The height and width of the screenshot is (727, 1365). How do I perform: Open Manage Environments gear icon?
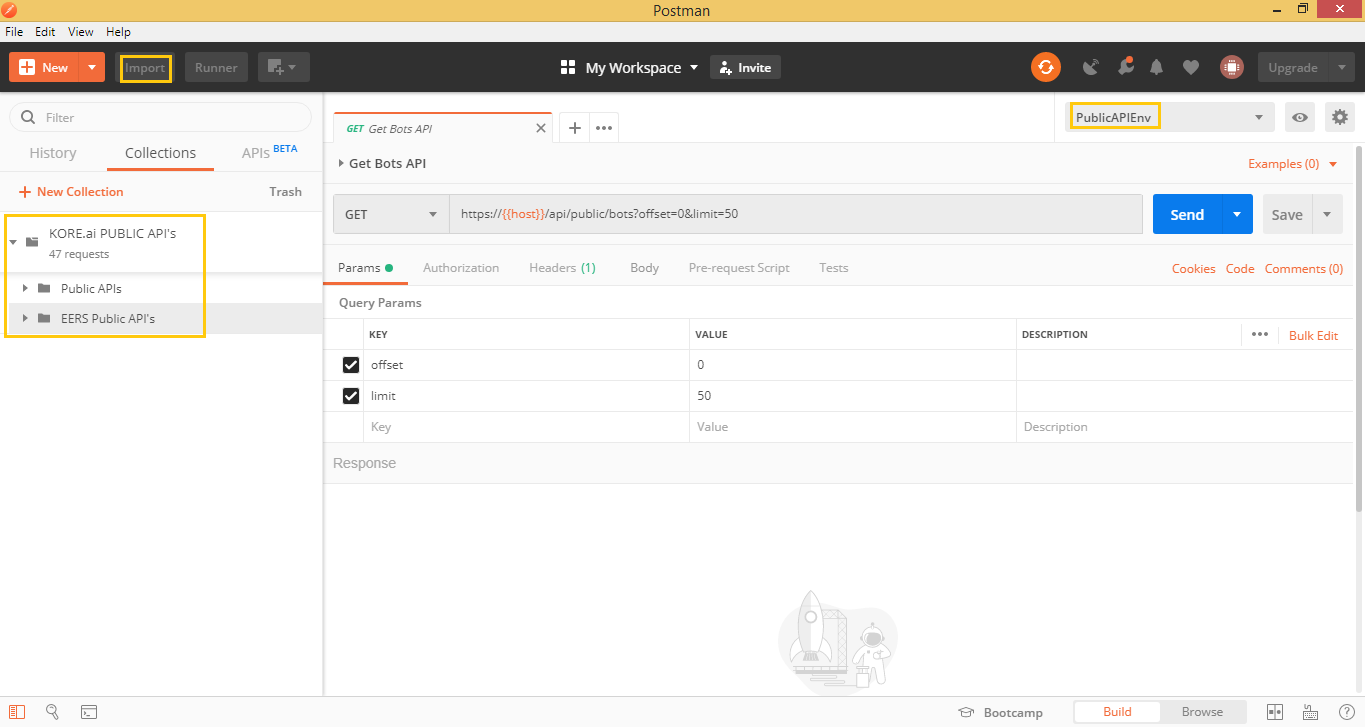tap(1339, 117)
